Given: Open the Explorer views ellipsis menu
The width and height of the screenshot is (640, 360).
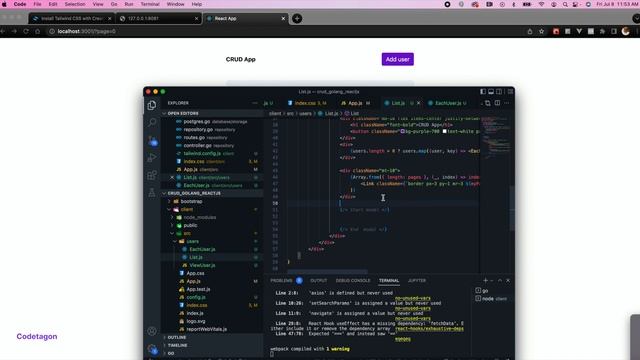Looking at the screenshot, I should tap(255, 103).
